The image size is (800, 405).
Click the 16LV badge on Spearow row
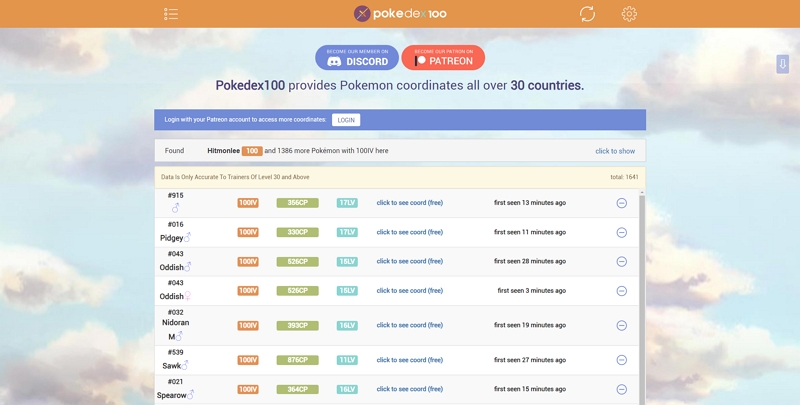coord(347,389)
